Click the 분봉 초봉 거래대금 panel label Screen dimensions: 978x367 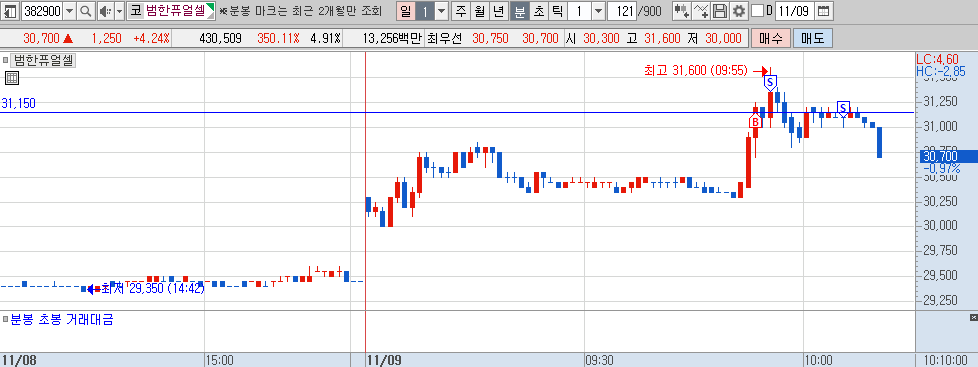click(62, 320)
